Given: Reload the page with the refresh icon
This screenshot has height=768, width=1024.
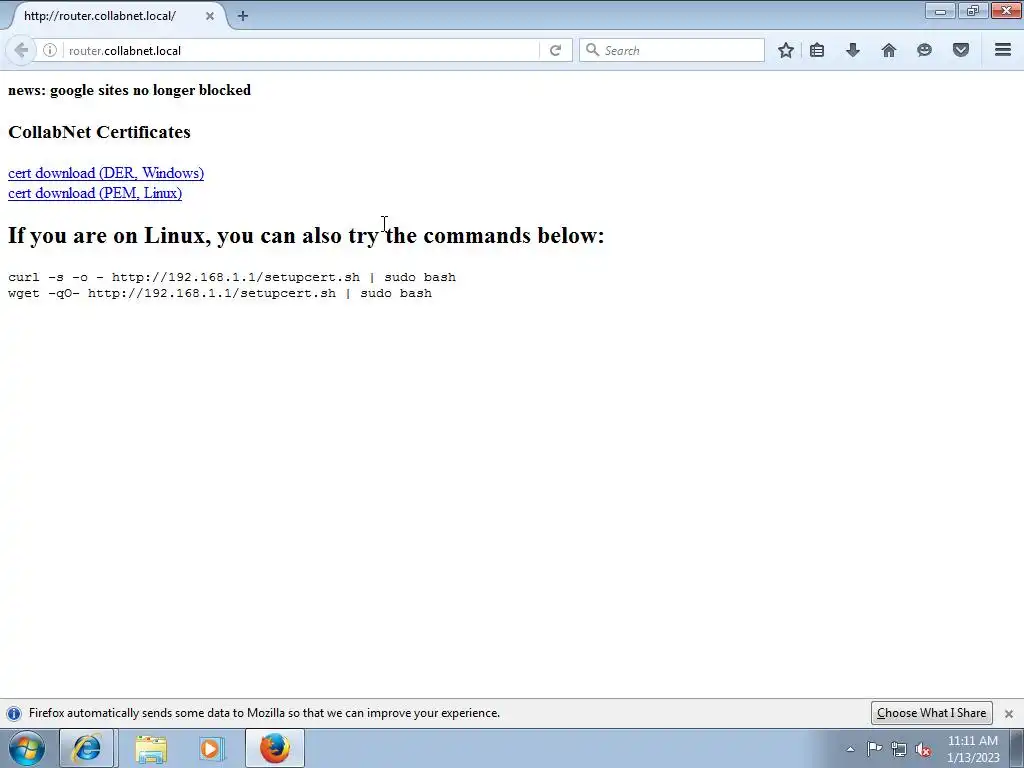Looking at the screenshot, I should [555, 50].
